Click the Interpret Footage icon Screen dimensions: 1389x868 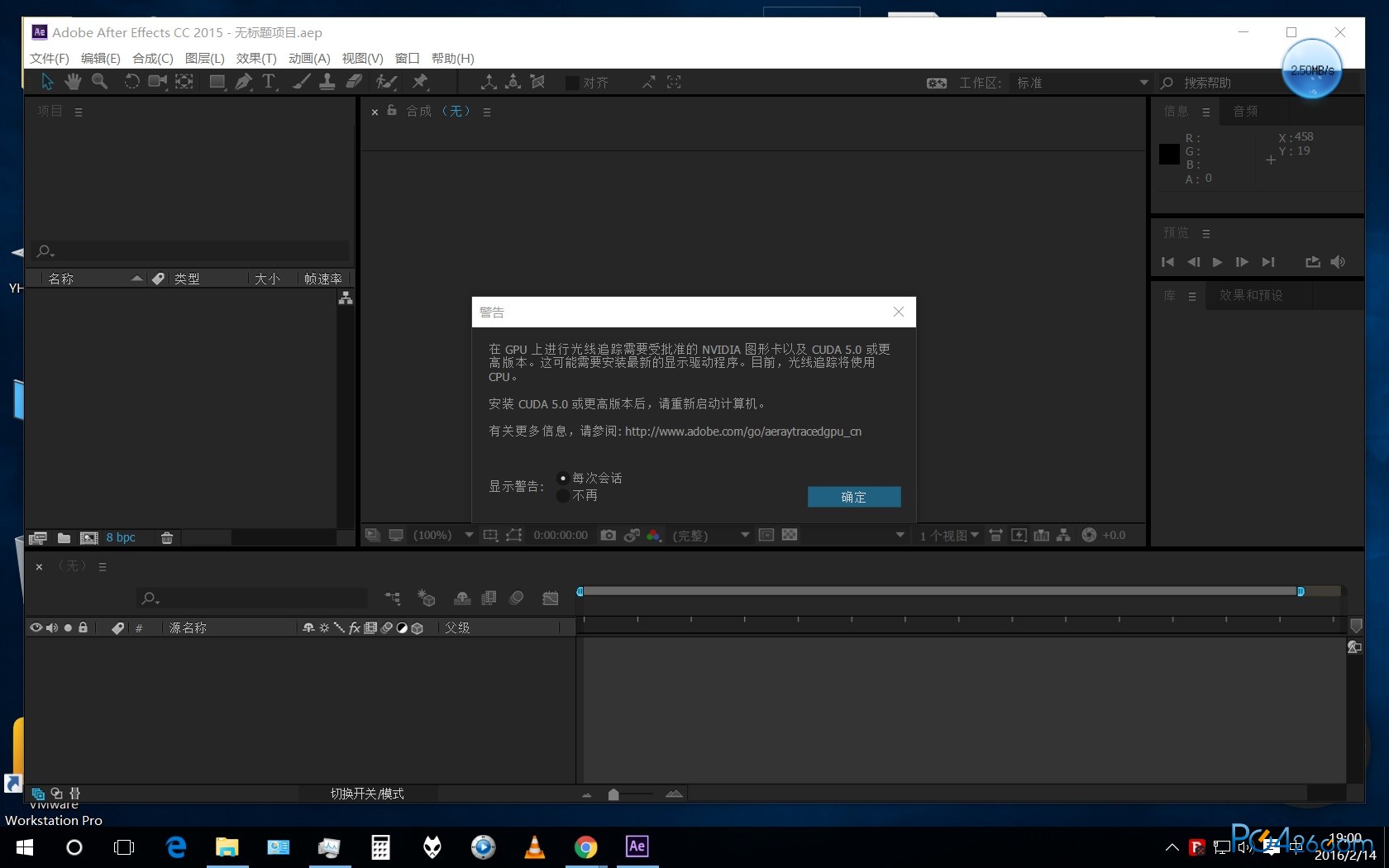point(37,538)
